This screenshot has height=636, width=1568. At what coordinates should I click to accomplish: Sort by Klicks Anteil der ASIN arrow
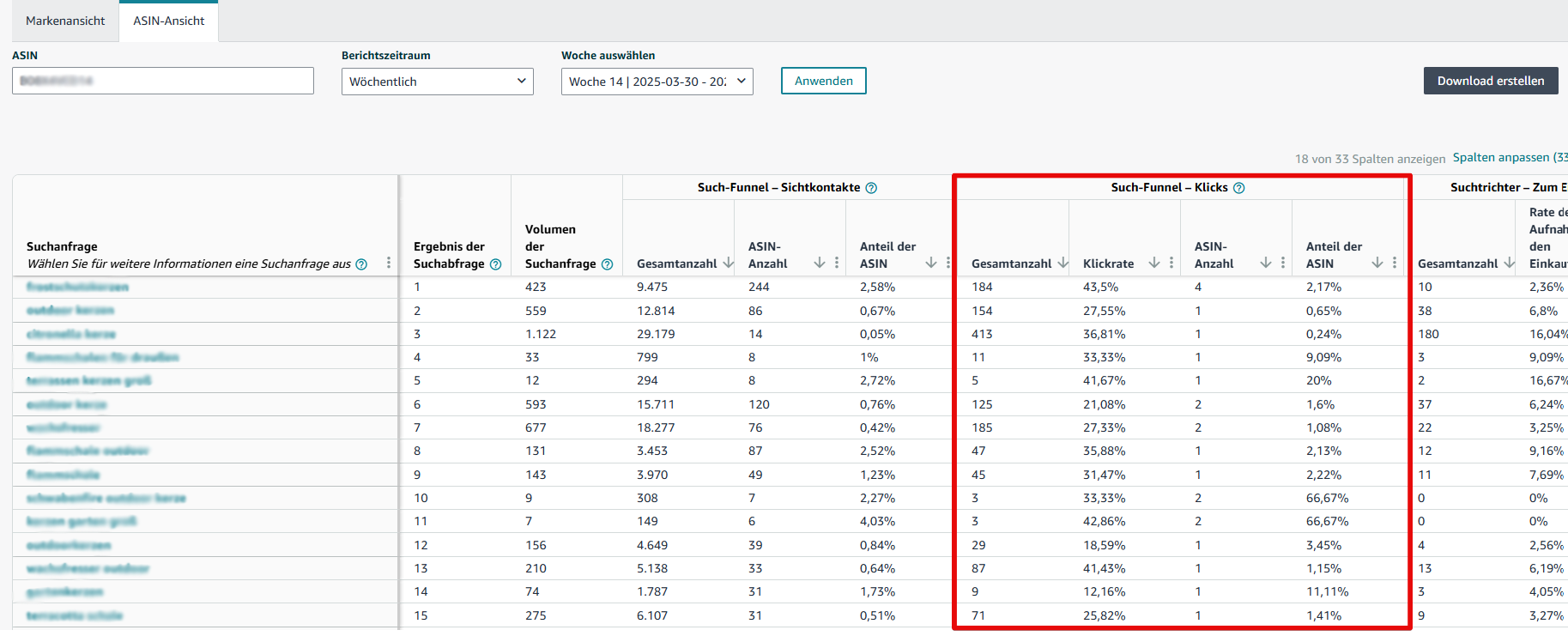(1377, 263)
